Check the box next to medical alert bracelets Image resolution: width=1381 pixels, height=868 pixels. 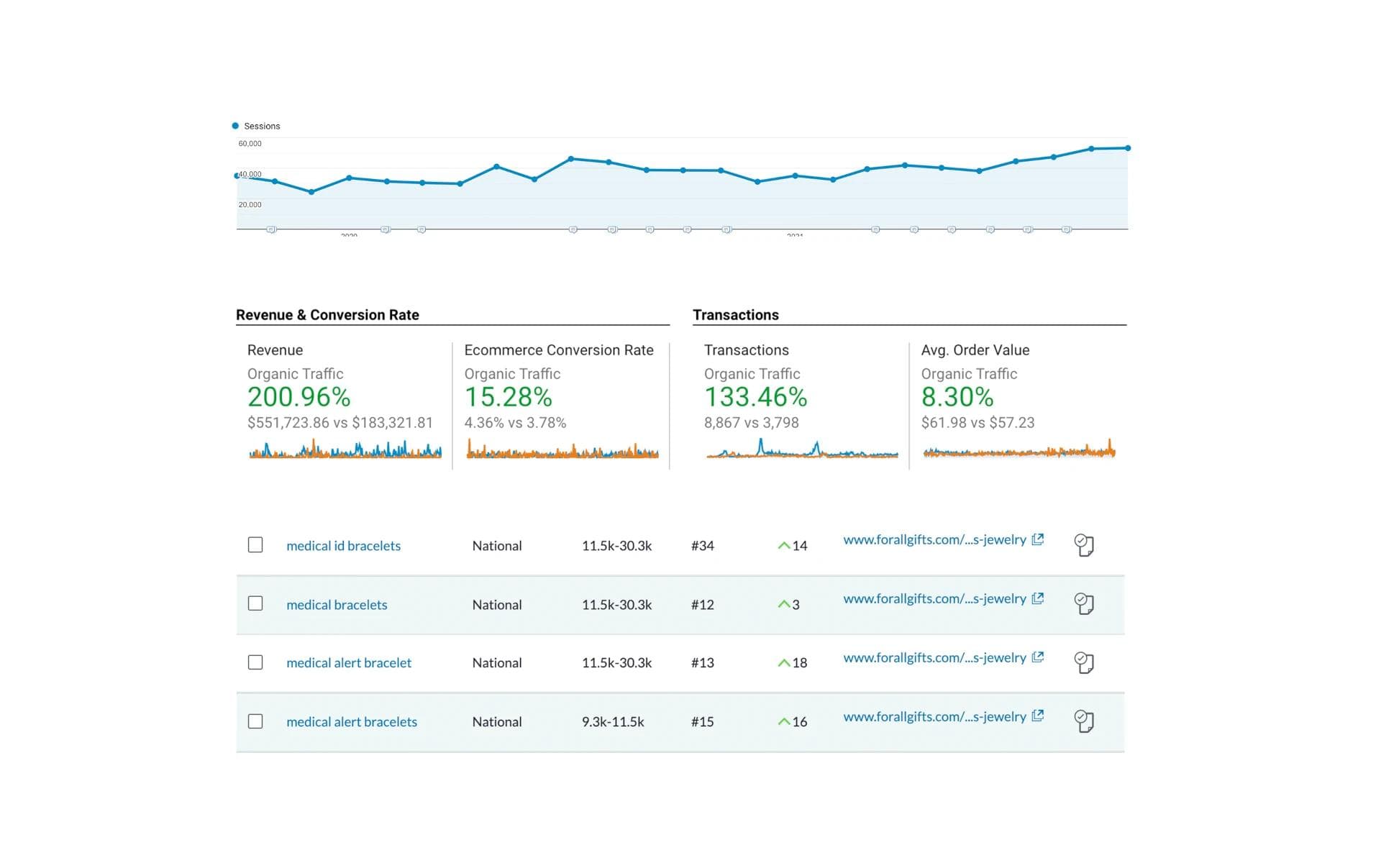coord(255,721)
